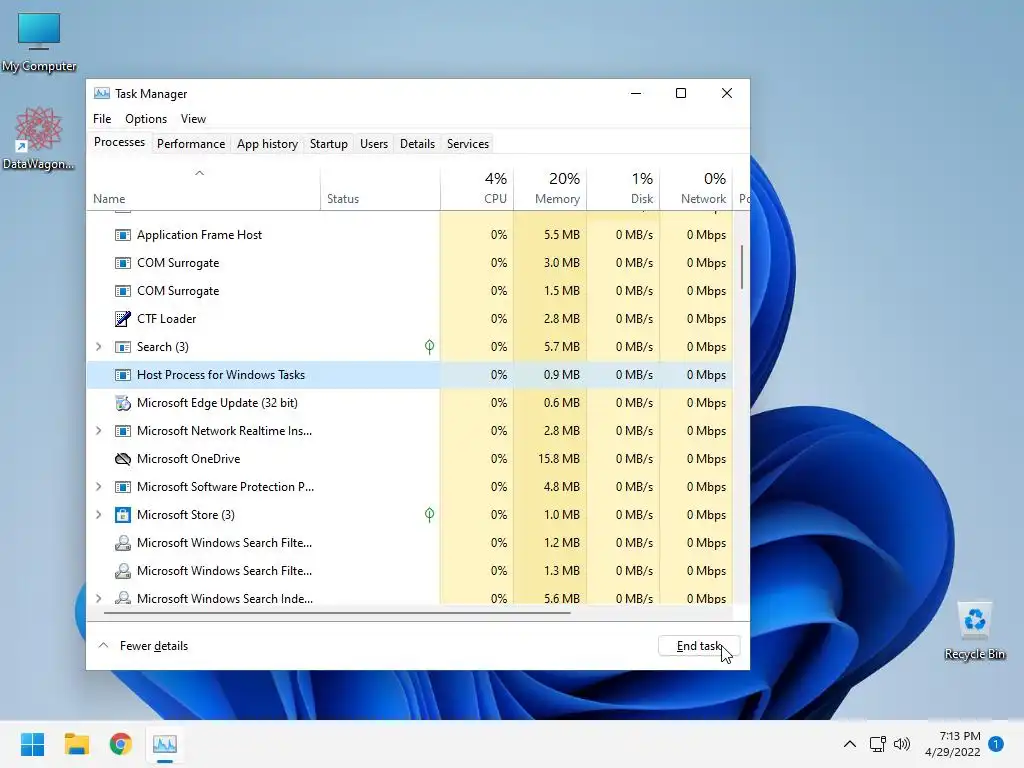Viewport: 1024px width, 768px height.
Task: Sort processes by CPU usage column
Action: 477,189
